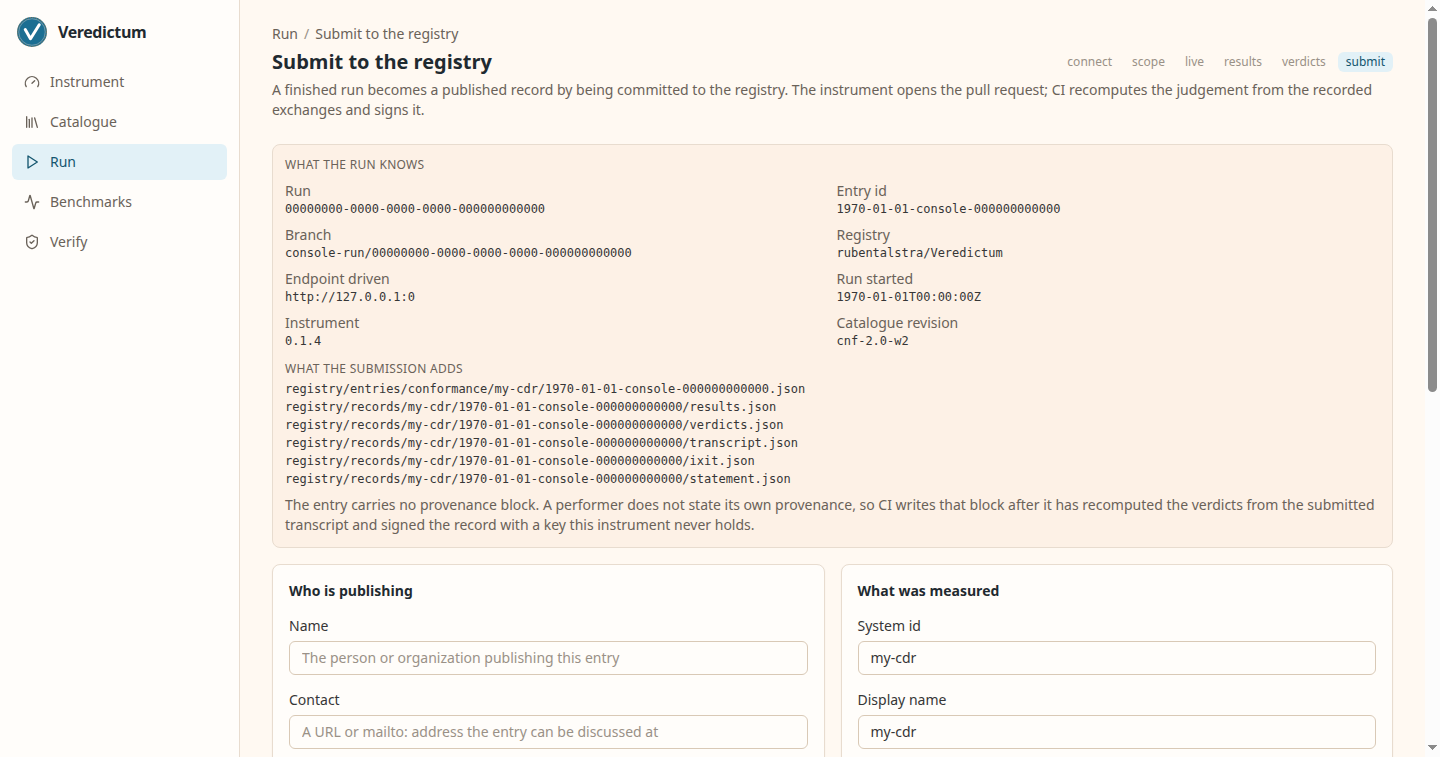The image size is (1440, 757).
Task: Click the registry/entries/conformance json path
Action: click(x=545, y=389)
